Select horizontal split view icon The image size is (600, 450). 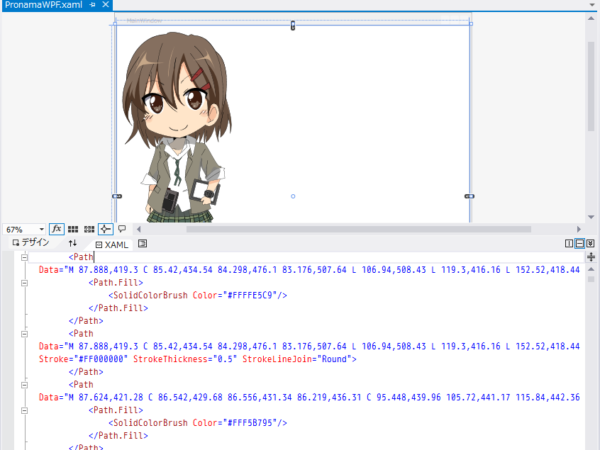[580, 243]
